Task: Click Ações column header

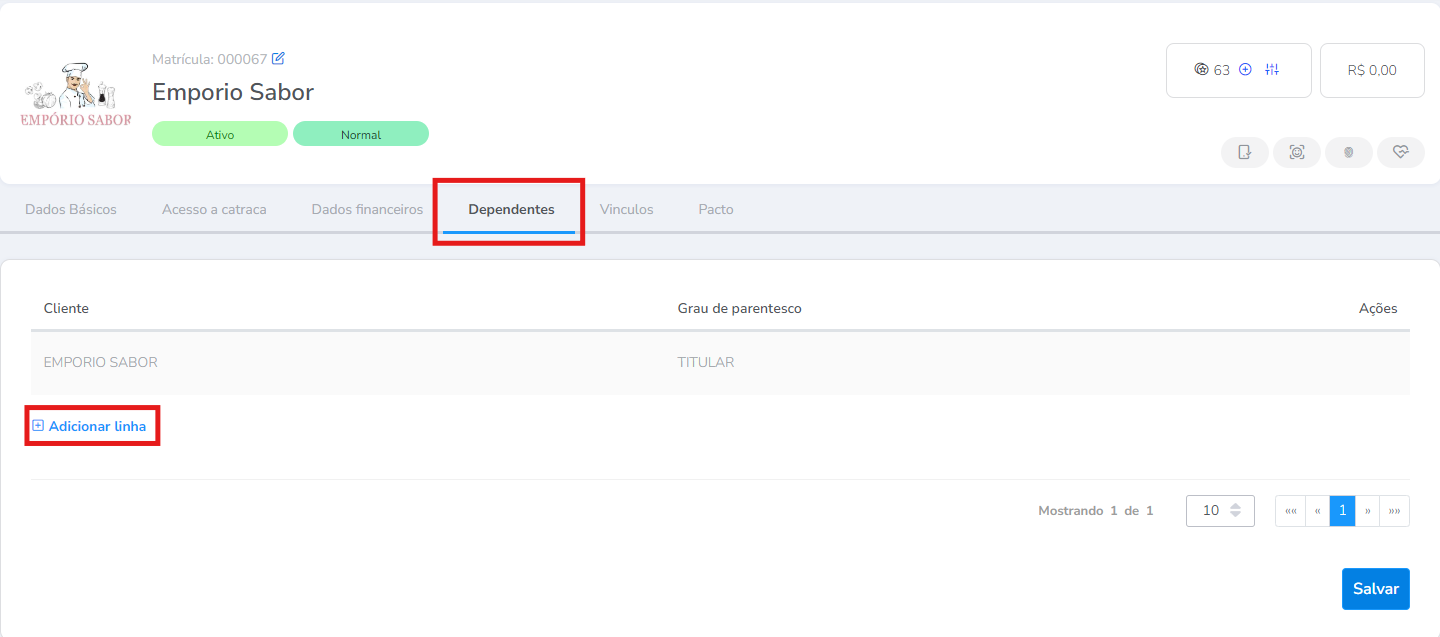Action: coord(1378,308)
